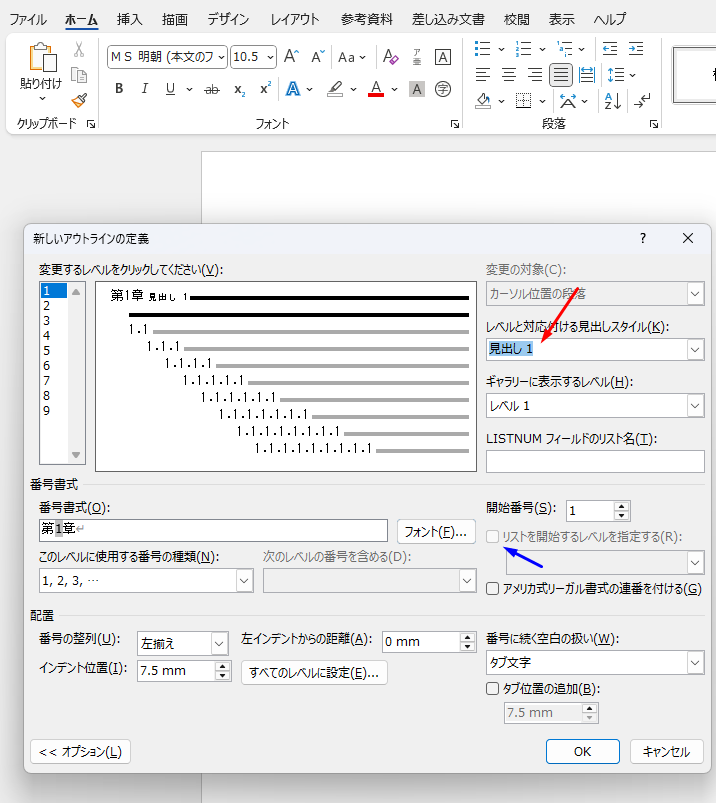Click the center align paragraph icon
The height and width of the screenshot is (803, 716).
pos(509,74)
